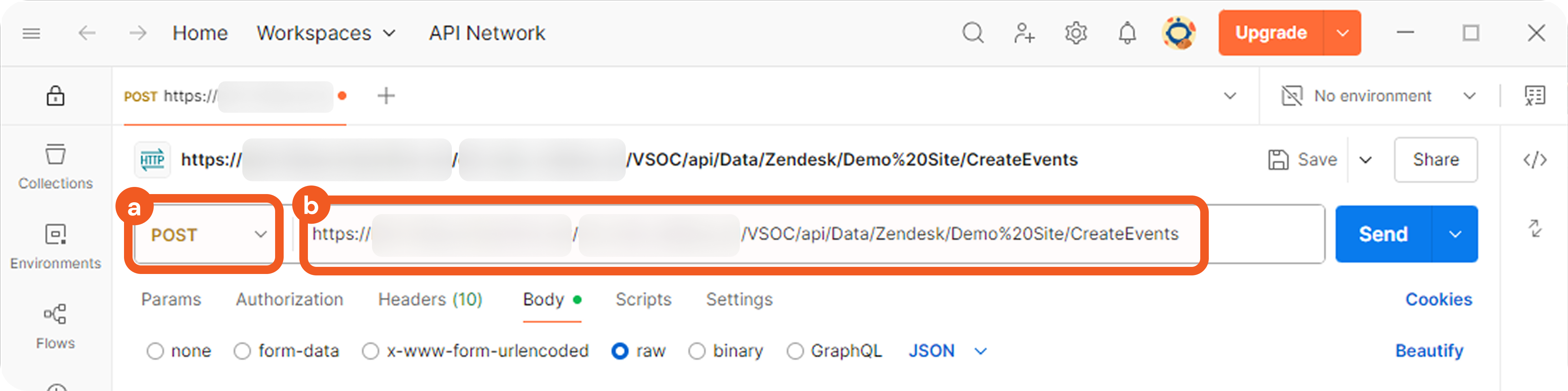Open the notifications bell
The width and height of the screenshot is (1568, 391).
click(x=1127, y=33)
